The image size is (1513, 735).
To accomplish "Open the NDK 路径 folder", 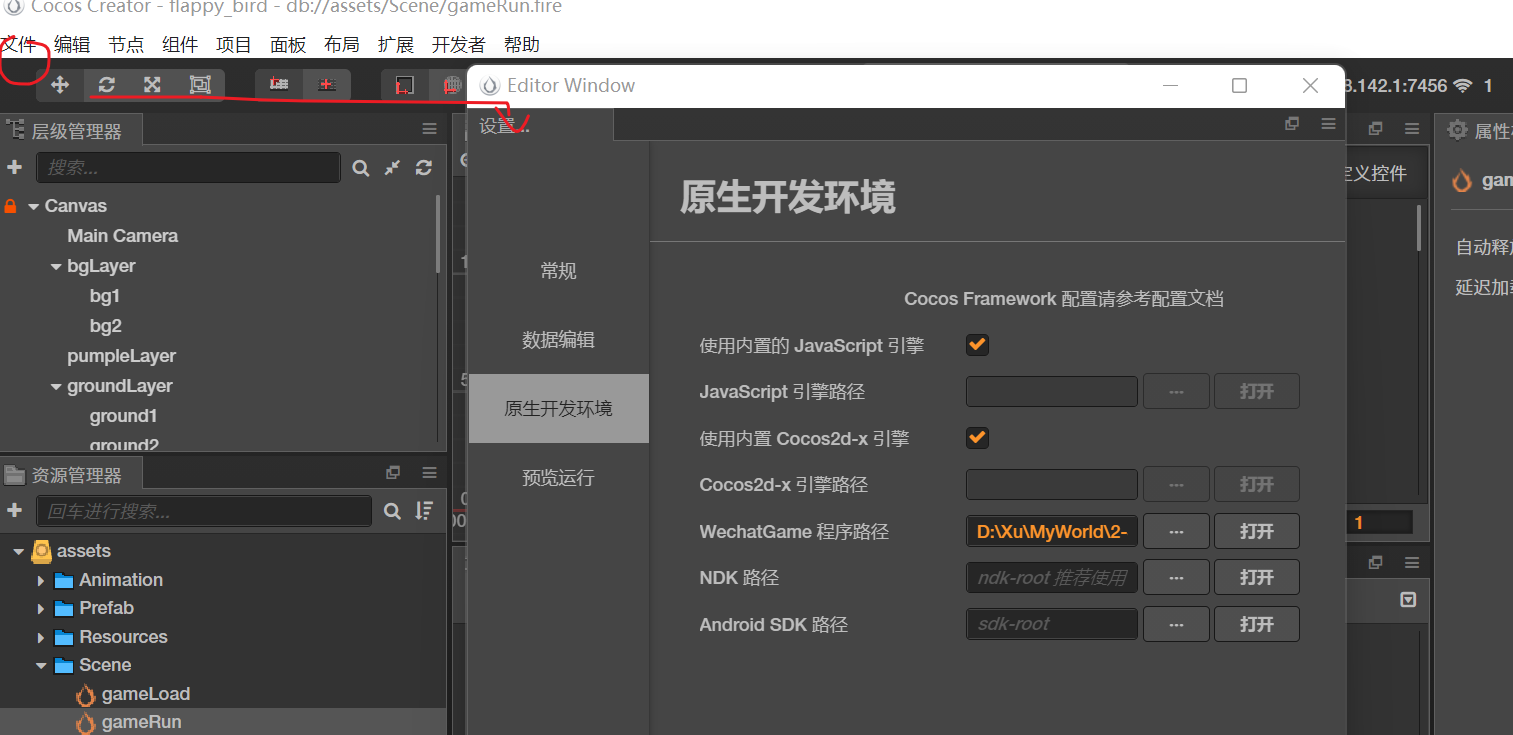I will [x=1257, y=577].
